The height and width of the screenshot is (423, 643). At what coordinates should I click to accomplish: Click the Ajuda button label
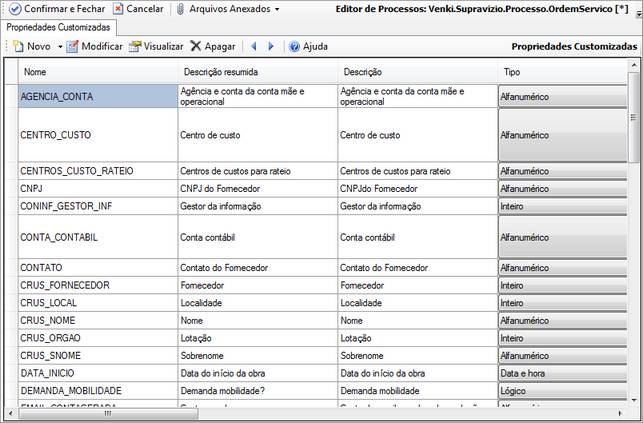315,46
